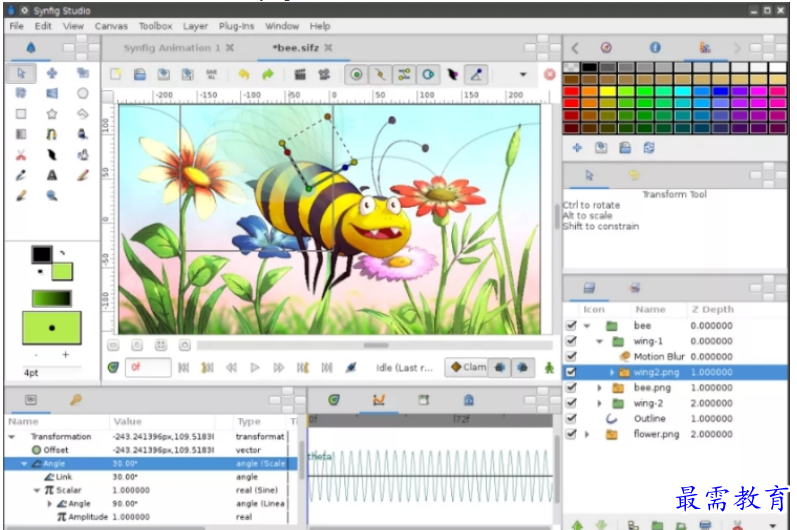
Task: Click the canvas horizontal scrollbar
Action: [x=375, y=346]
